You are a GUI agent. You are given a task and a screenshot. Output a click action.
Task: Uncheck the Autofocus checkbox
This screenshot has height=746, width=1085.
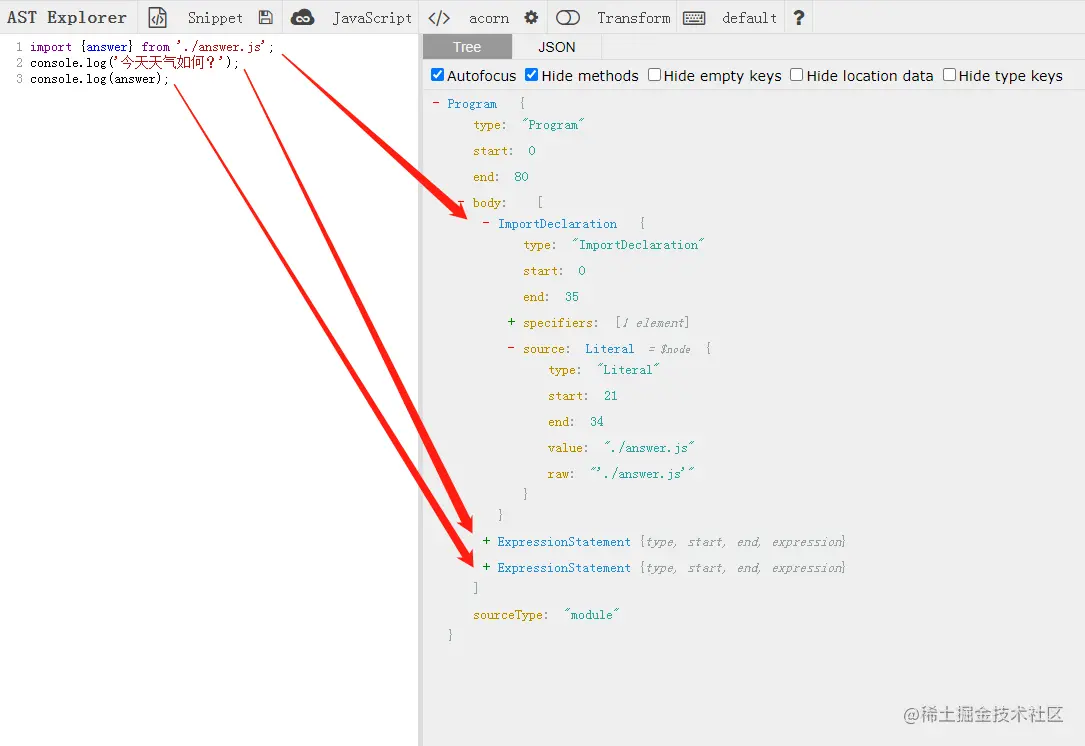coord(437,75)
